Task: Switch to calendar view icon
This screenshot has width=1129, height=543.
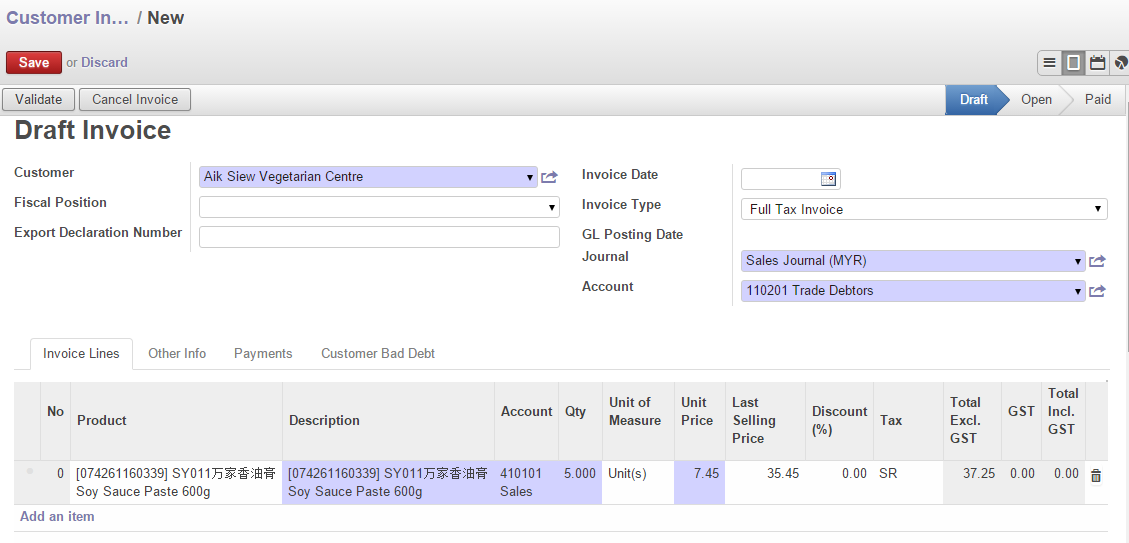Action: coord(1097,63)
